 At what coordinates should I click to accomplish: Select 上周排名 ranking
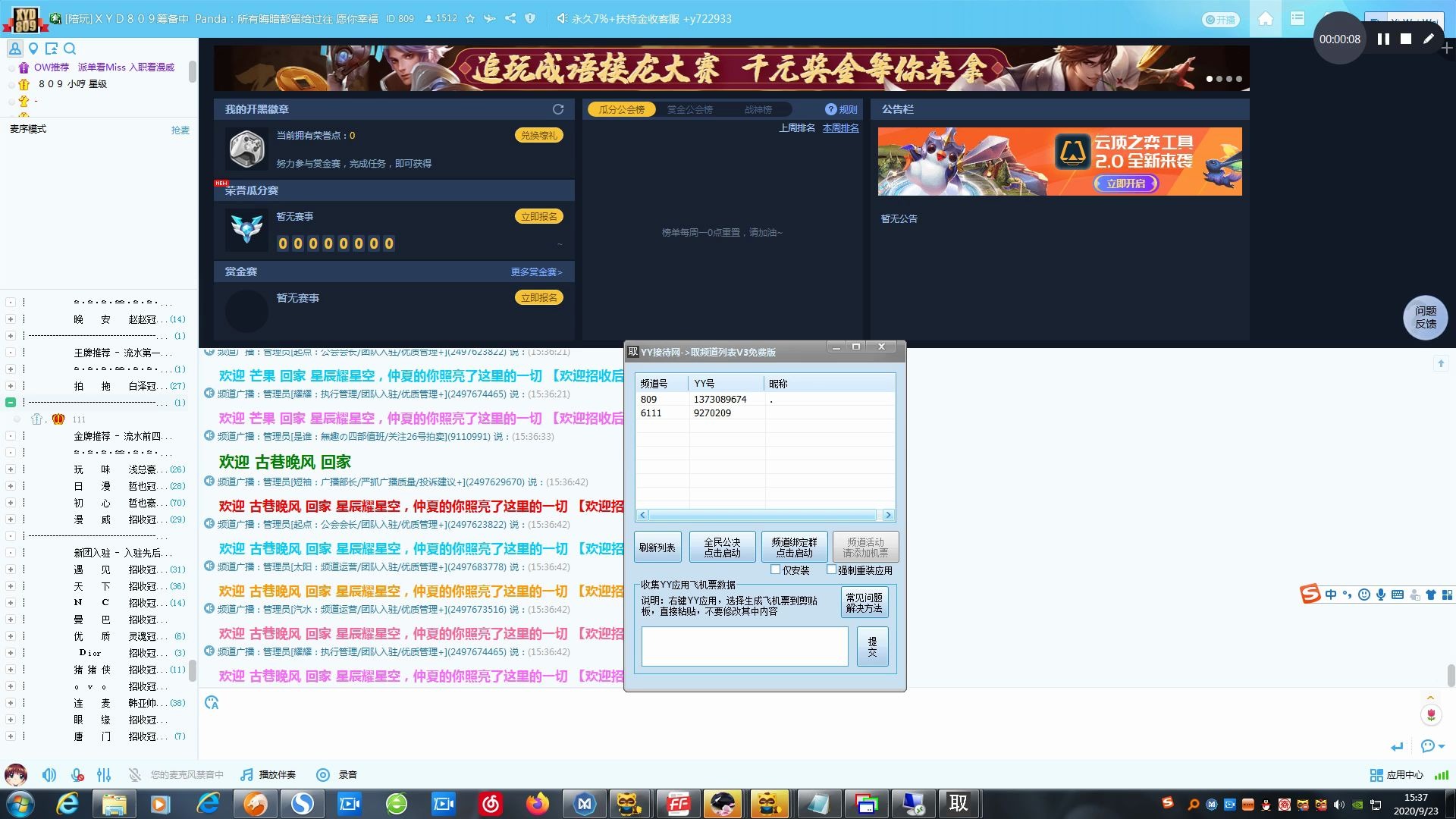[797, 128]
